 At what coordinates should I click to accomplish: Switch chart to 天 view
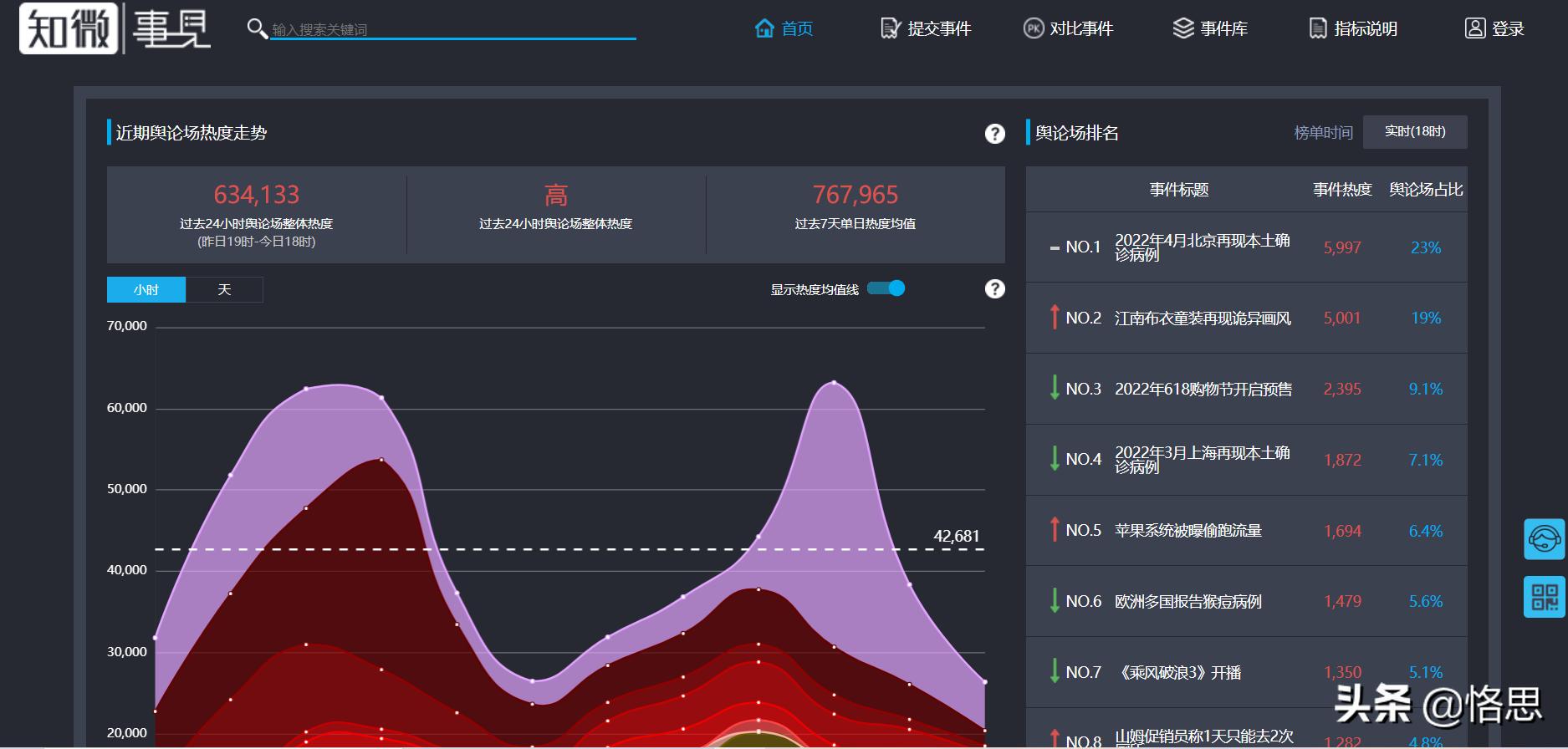click(x=224, y=290)
